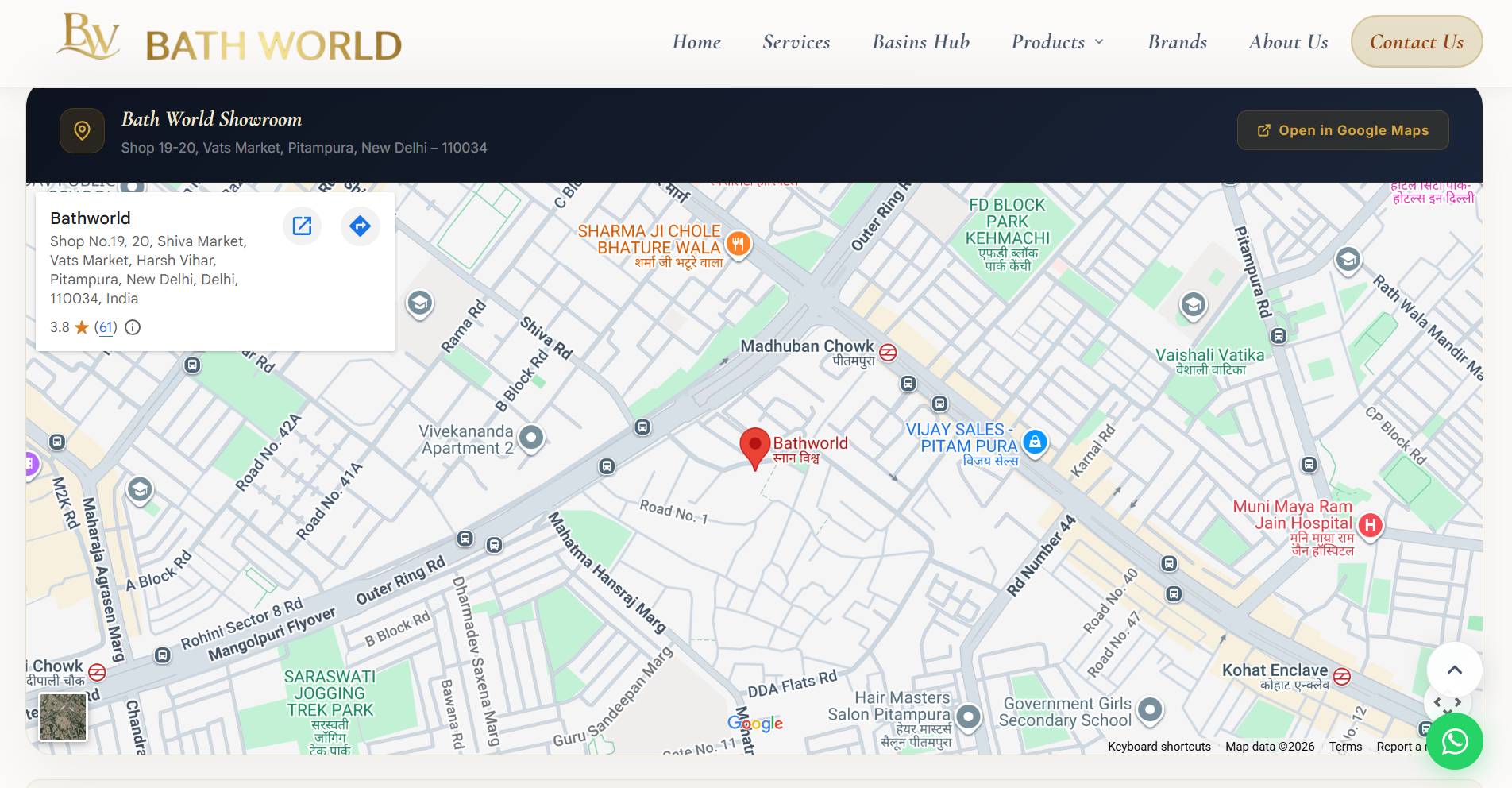Click the Bath World logo
This screenshot has width=1512, height=788.
(229, 40)
